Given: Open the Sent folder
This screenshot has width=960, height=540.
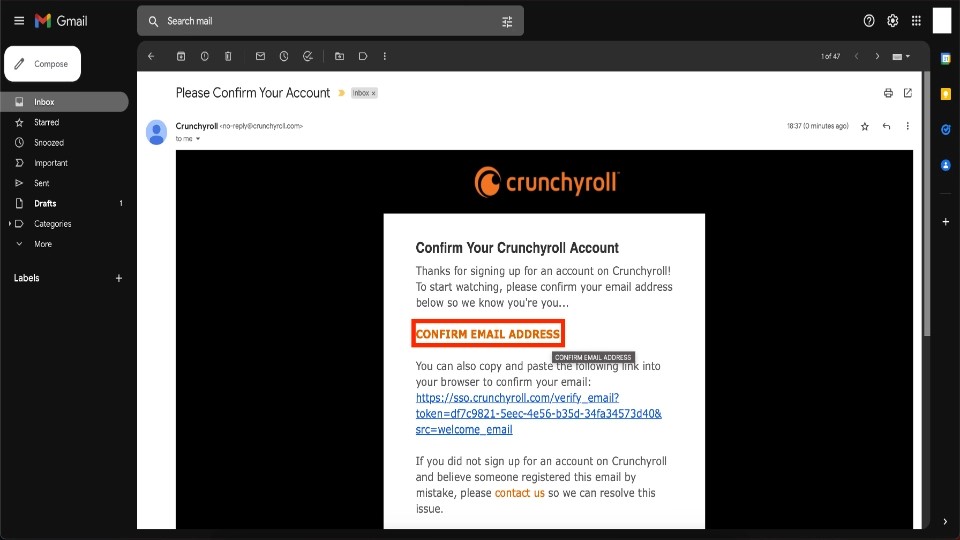Looking at the screenshot, I should click(64, 183).
